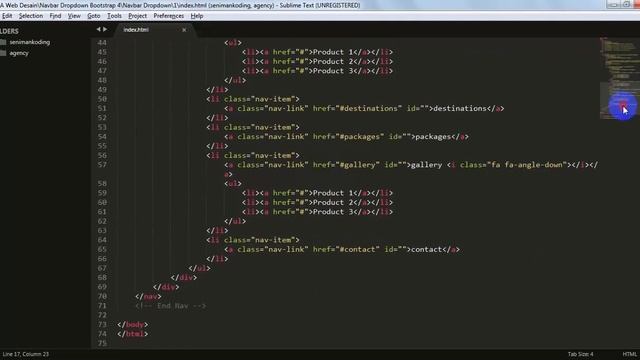Screen dimensions: 640x360
Task: Open the Edit menu
Action: (x=7, y=16)
